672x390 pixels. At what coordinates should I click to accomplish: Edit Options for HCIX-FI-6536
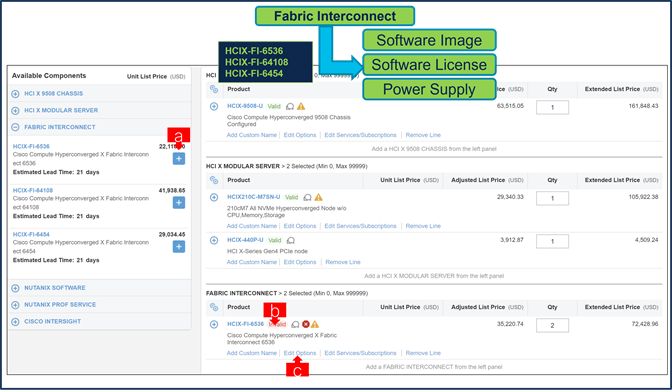300,353
